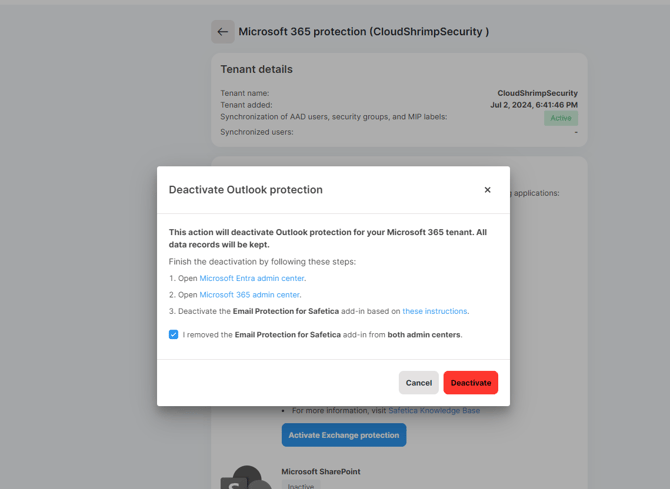Click the back arrow beside the page title

[223, 32]
